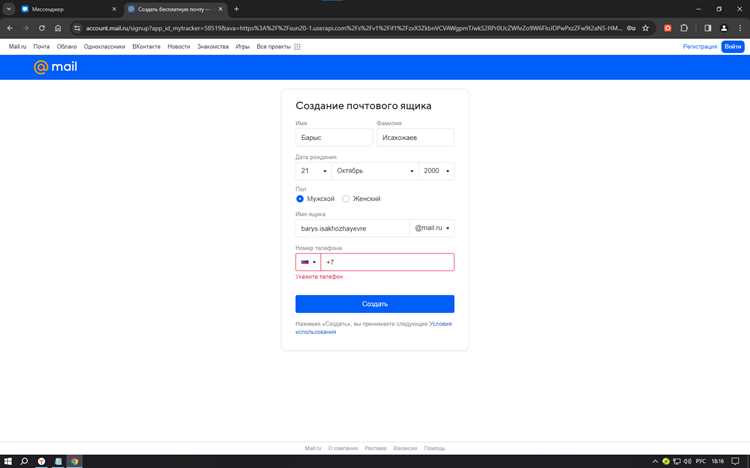Screen dimensions: 750x468
Task: Toggle the browser side panel icon
Action: pos(708,28)
